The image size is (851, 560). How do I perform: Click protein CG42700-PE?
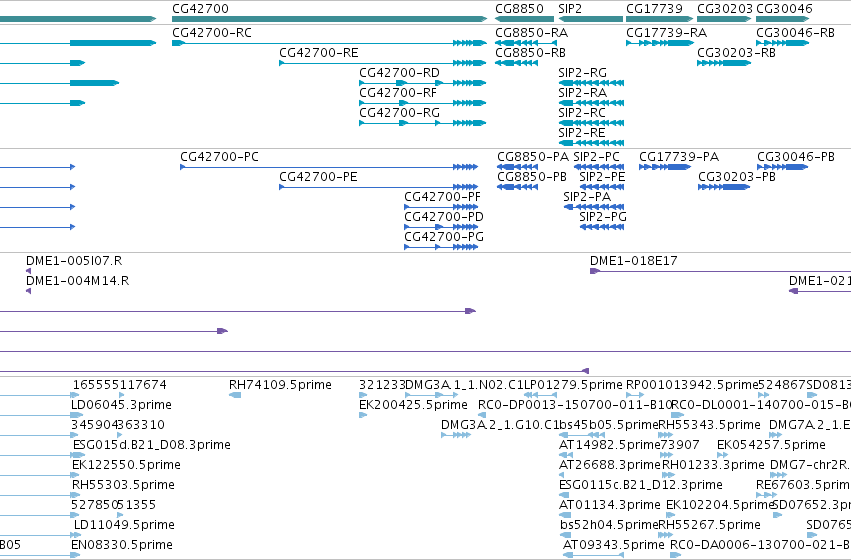[x=378, y=187]
